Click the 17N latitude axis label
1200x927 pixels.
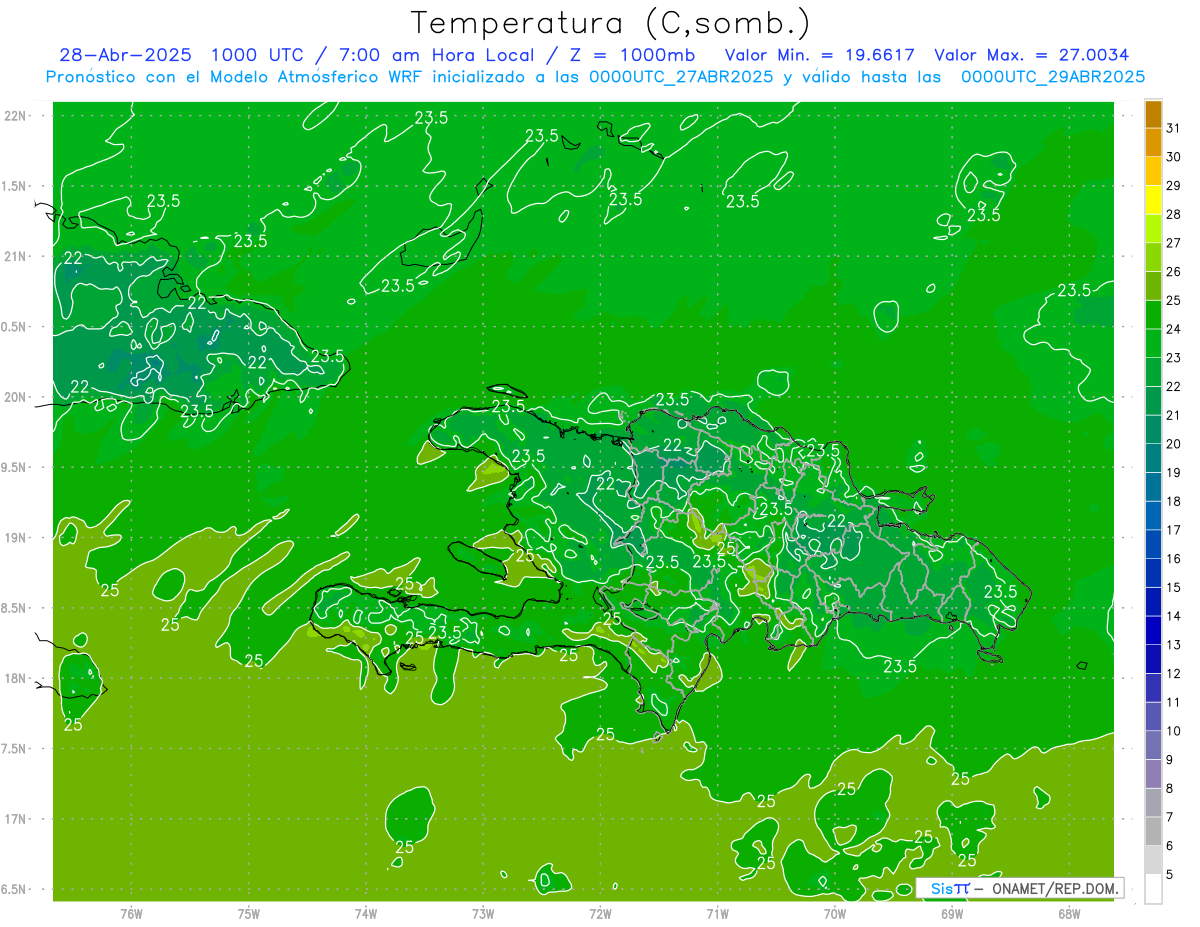point(15,819)
